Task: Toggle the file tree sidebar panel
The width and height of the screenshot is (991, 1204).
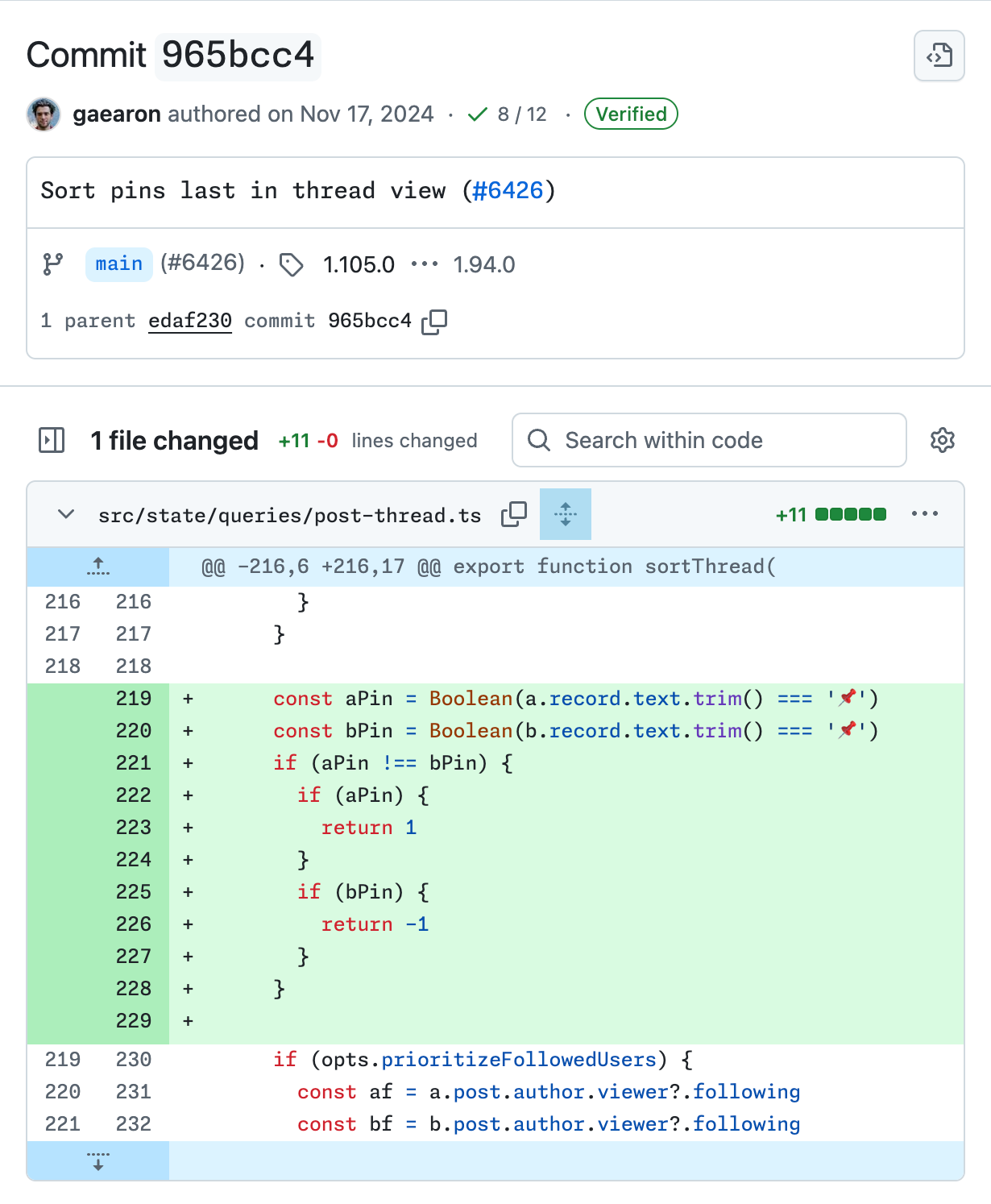Action: tap(52, 440)
